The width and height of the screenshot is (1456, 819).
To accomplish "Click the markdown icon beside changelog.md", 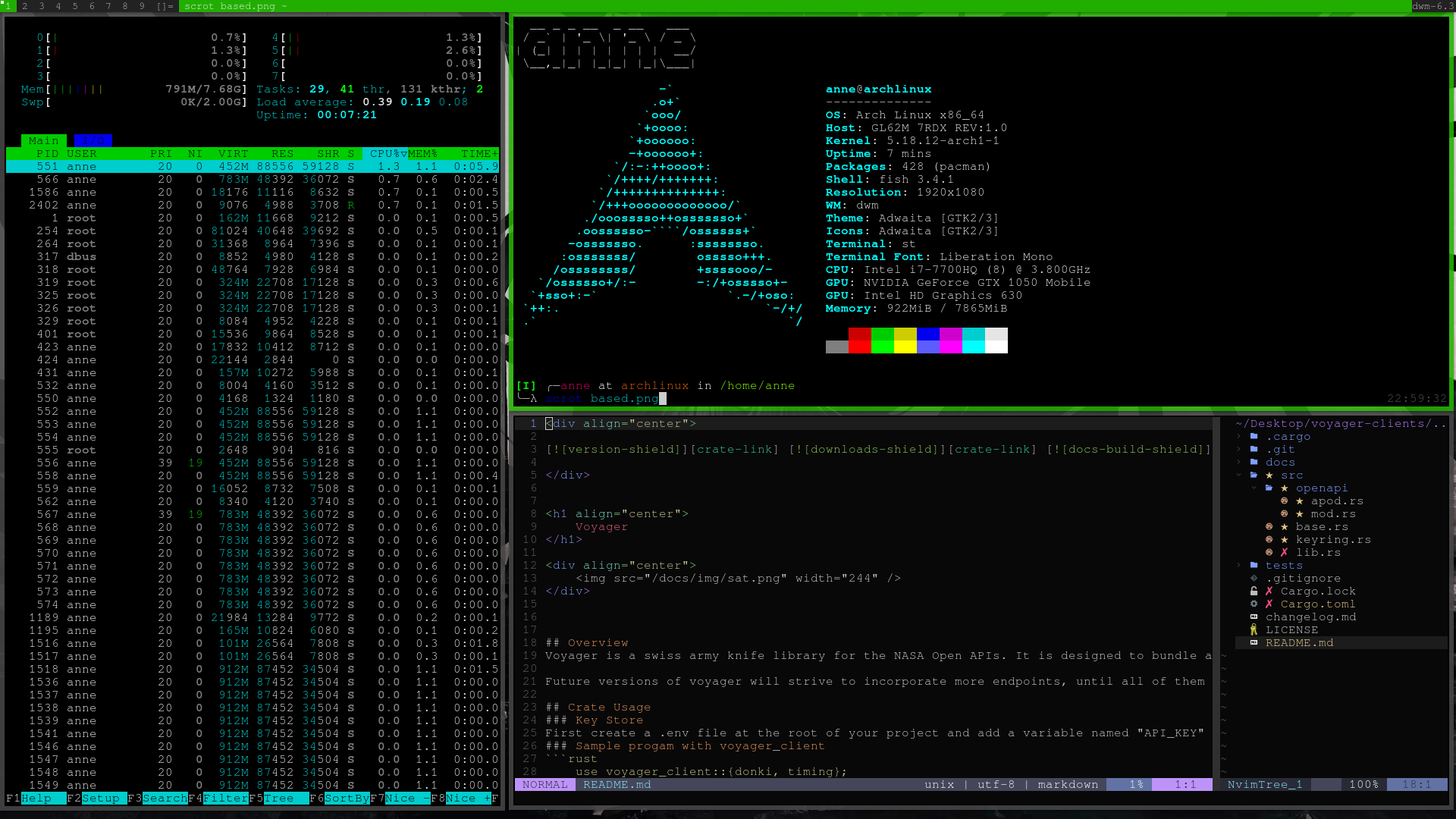I will pos(1254,617).
